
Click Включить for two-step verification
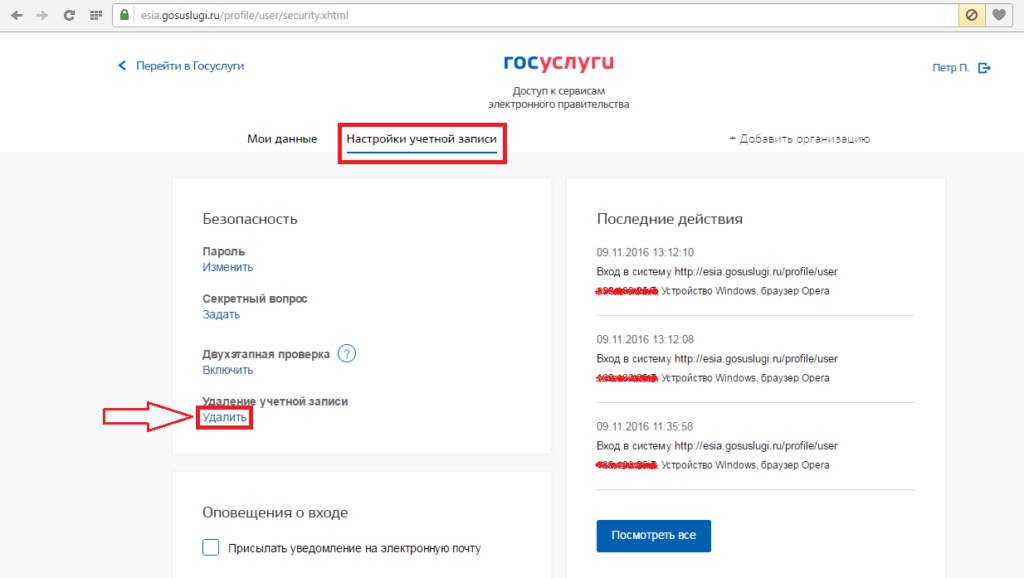(227, 370)
